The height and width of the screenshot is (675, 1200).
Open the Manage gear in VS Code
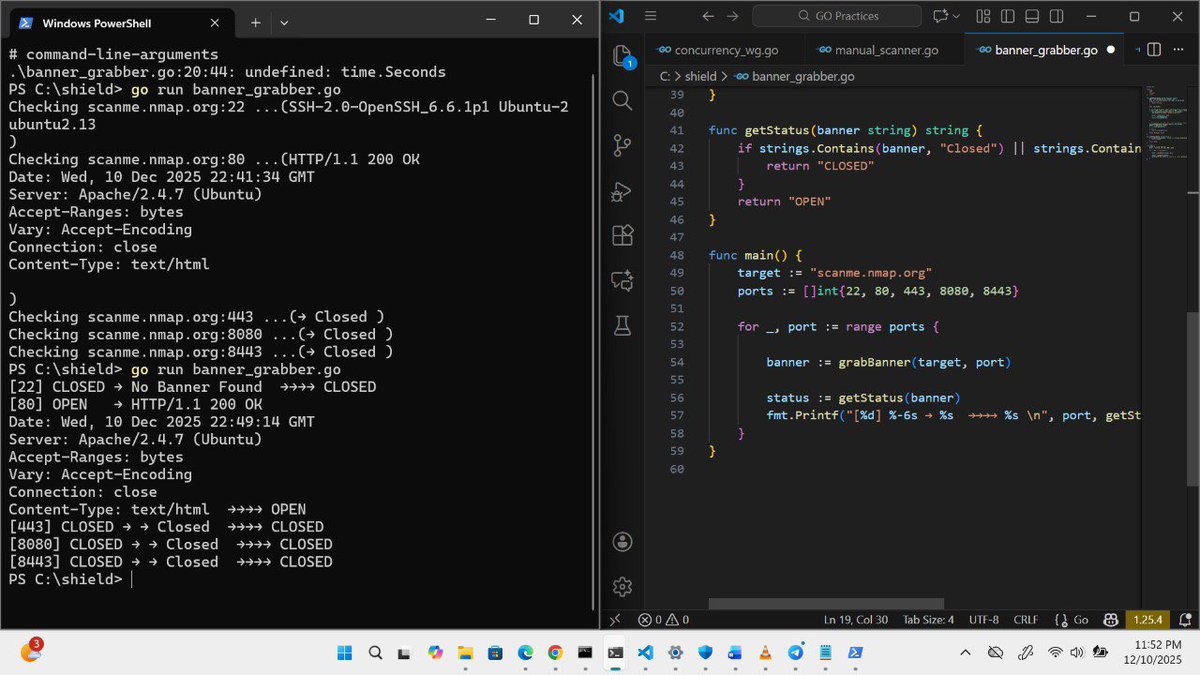click(621, 586)
